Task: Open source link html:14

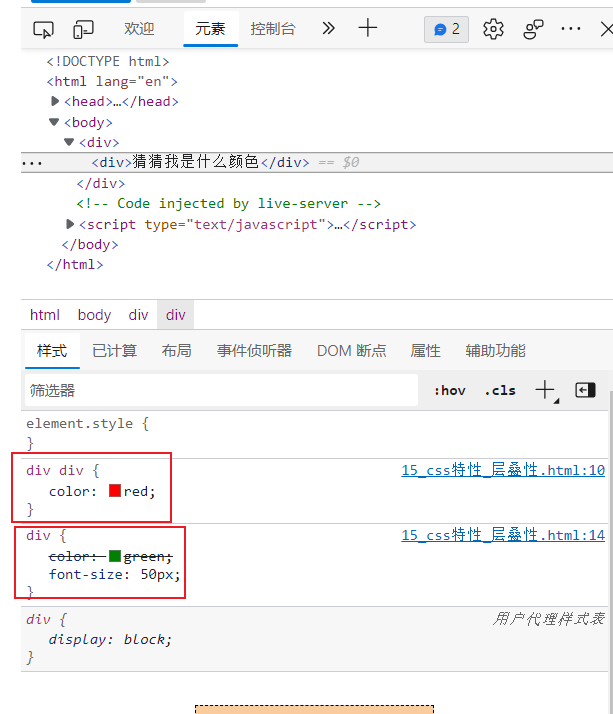Action: coord(503,535)
